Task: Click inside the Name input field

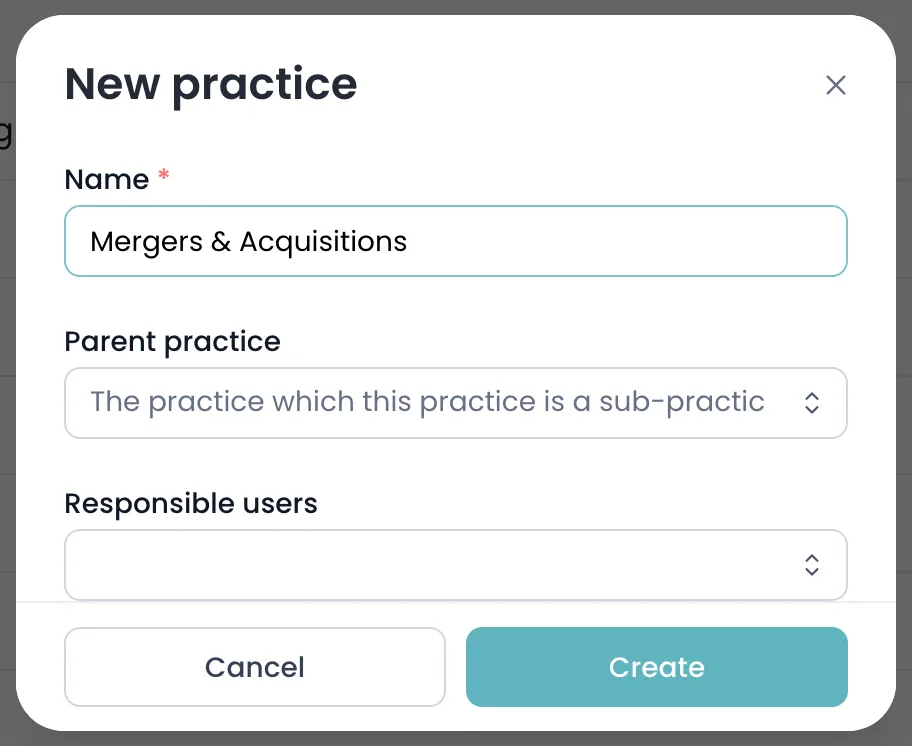Action: tap(455, 241)
